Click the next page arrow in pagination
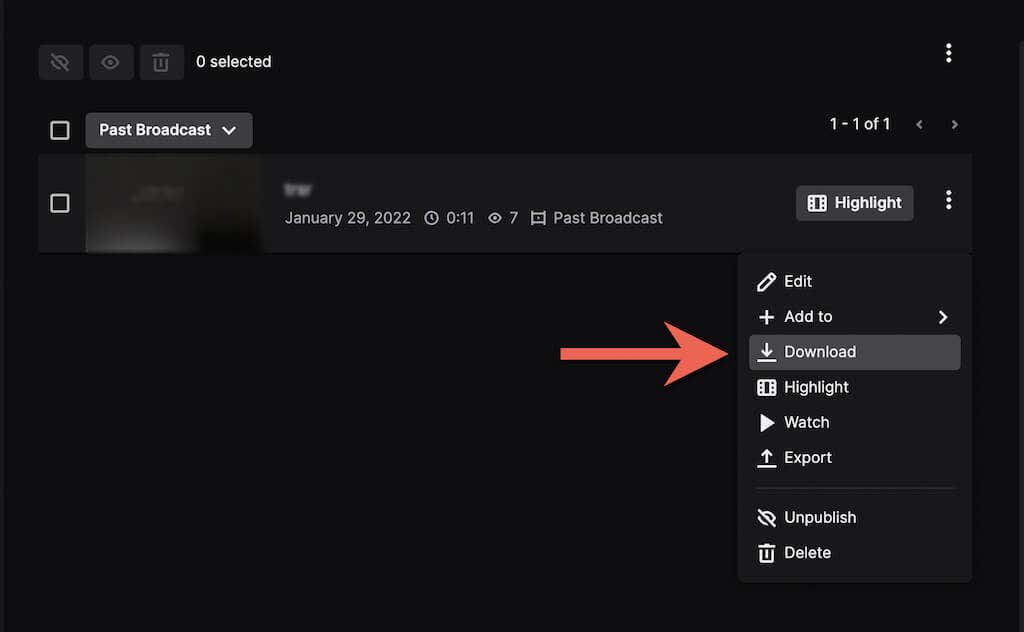Screen dimensions: 1024x632 [x=954, y=124]
